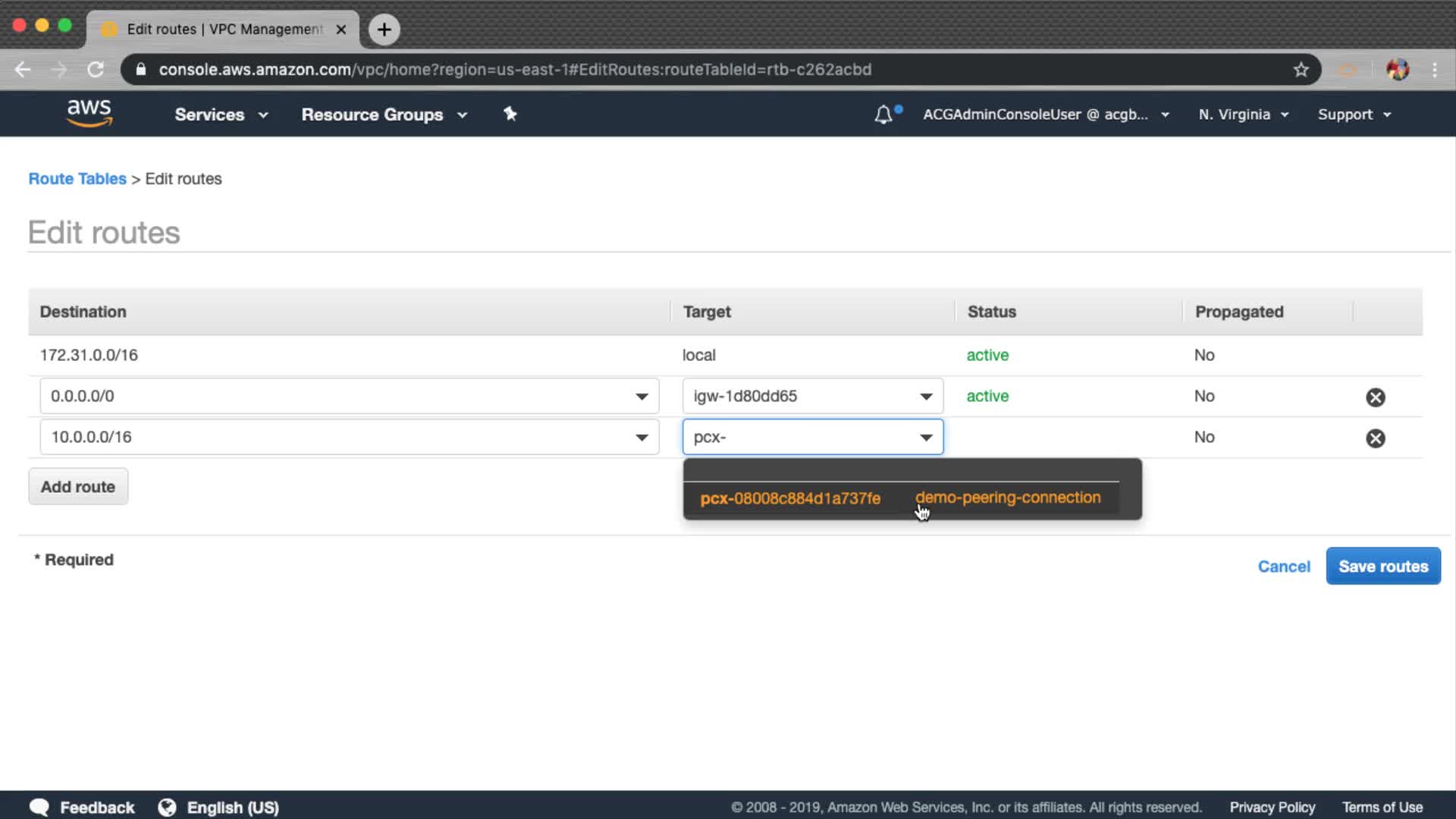Image resolution: width=1456 pixels, height=819 pixels.
Task: Open the Services menu
Action: [x=221, y=115]
